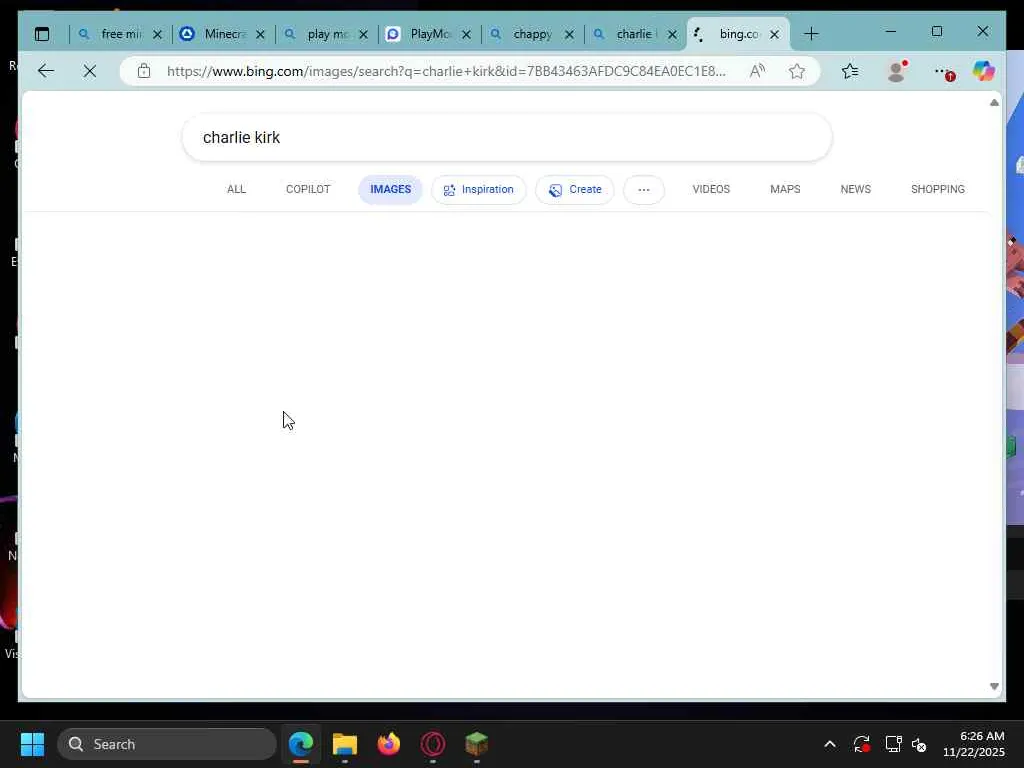Click the taskbar Search box
The width and height of the screenshot is (1024, 768).
[x=167, y=744]
